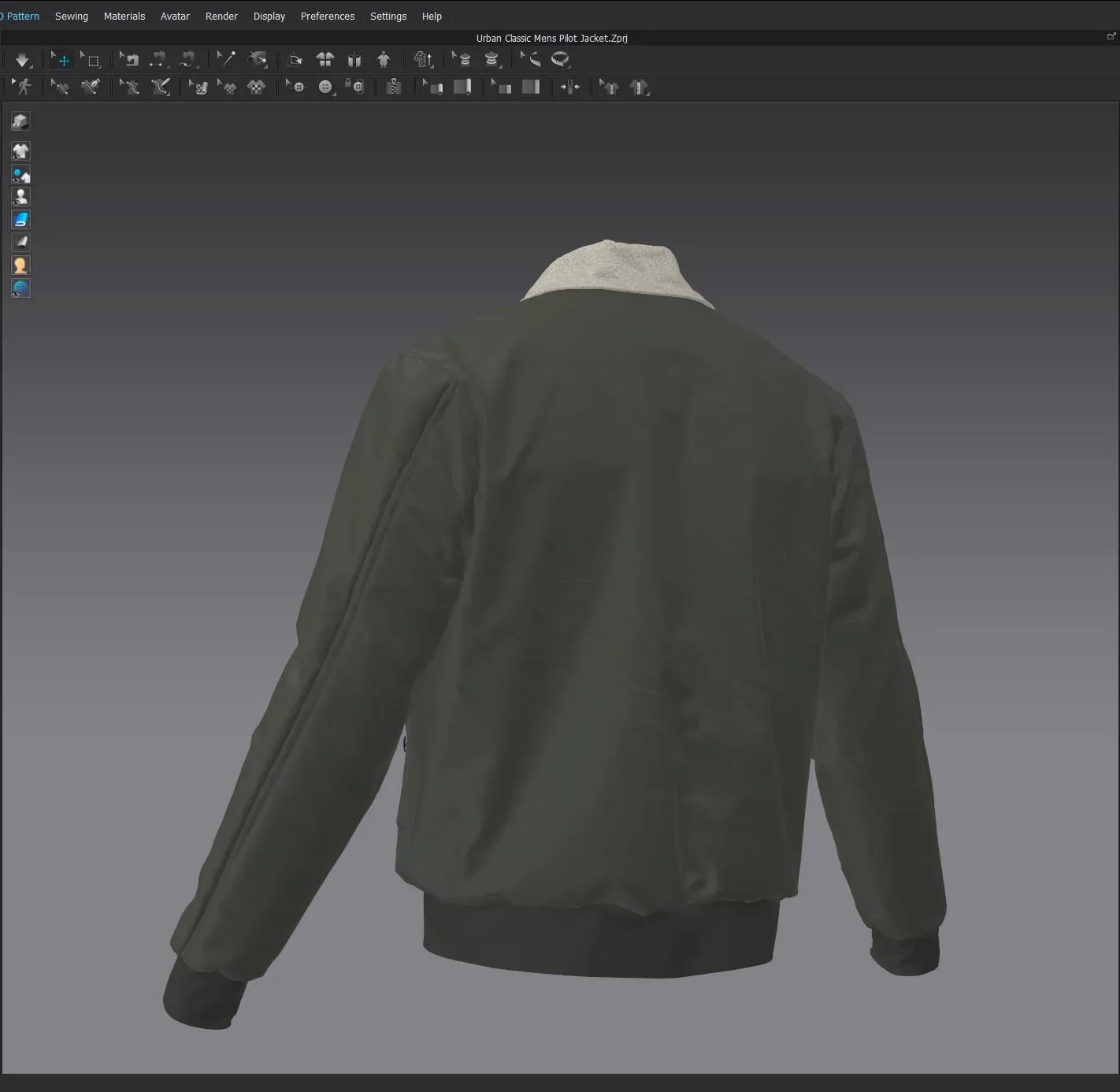The width and height of the screenshot is (1120, 1092).
Task: Select the Zipper tool
Action: click(394, 87)
